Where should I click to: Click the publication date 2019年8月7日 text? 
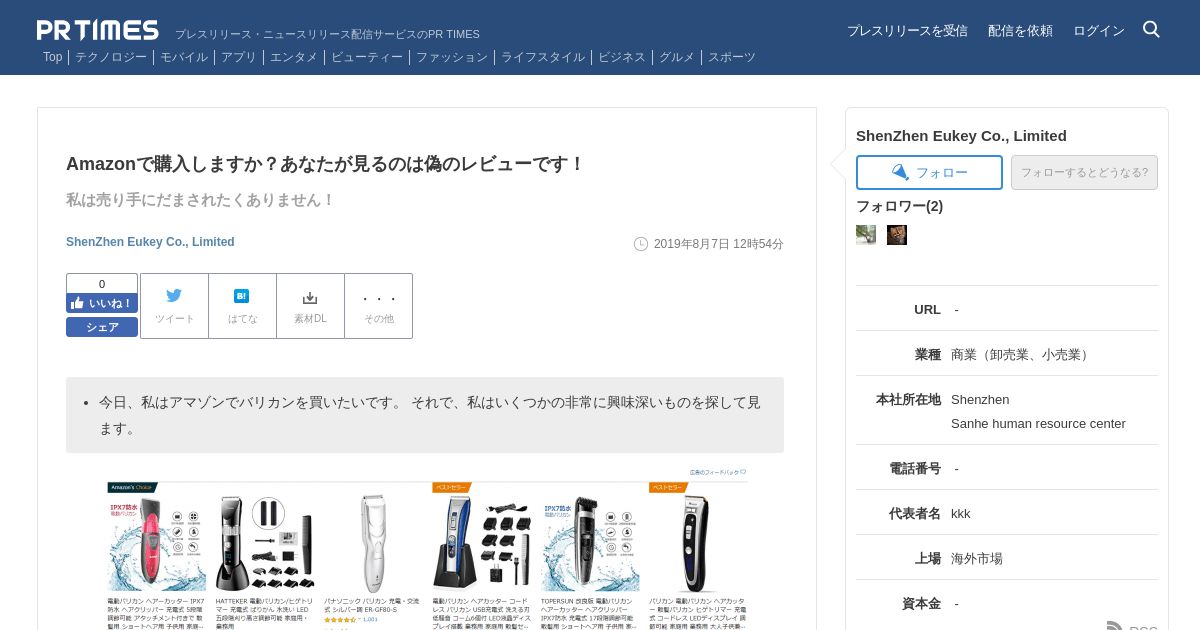click(719, 244)
